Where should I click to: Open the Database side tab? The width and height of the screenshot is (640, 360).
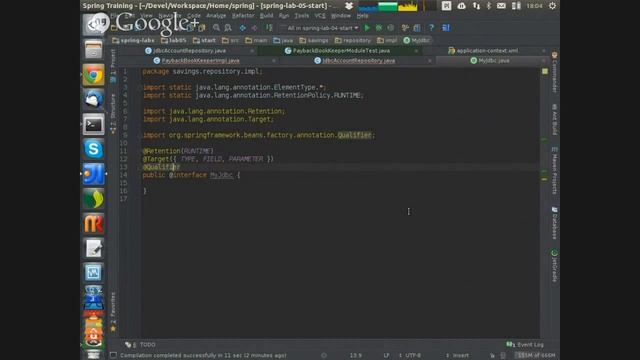[554, 223]
